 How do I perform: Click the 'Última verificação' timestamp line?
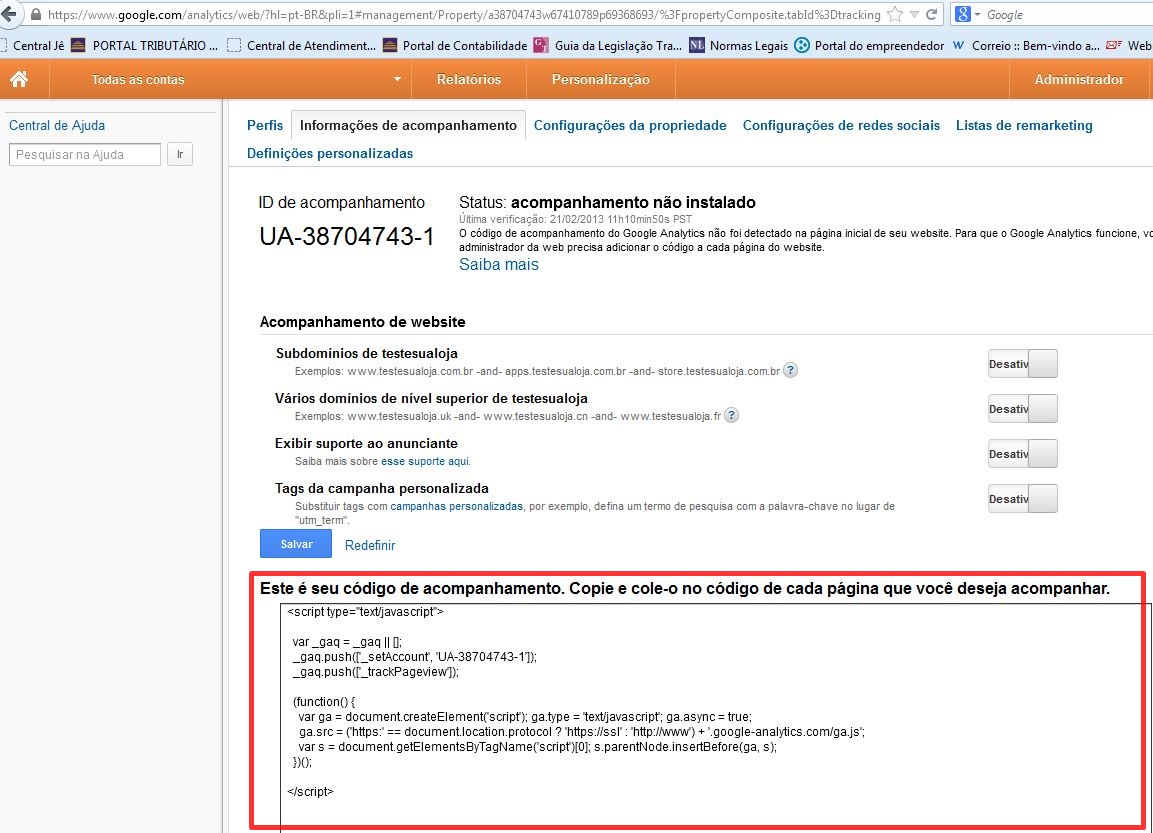tap(575, 219)
